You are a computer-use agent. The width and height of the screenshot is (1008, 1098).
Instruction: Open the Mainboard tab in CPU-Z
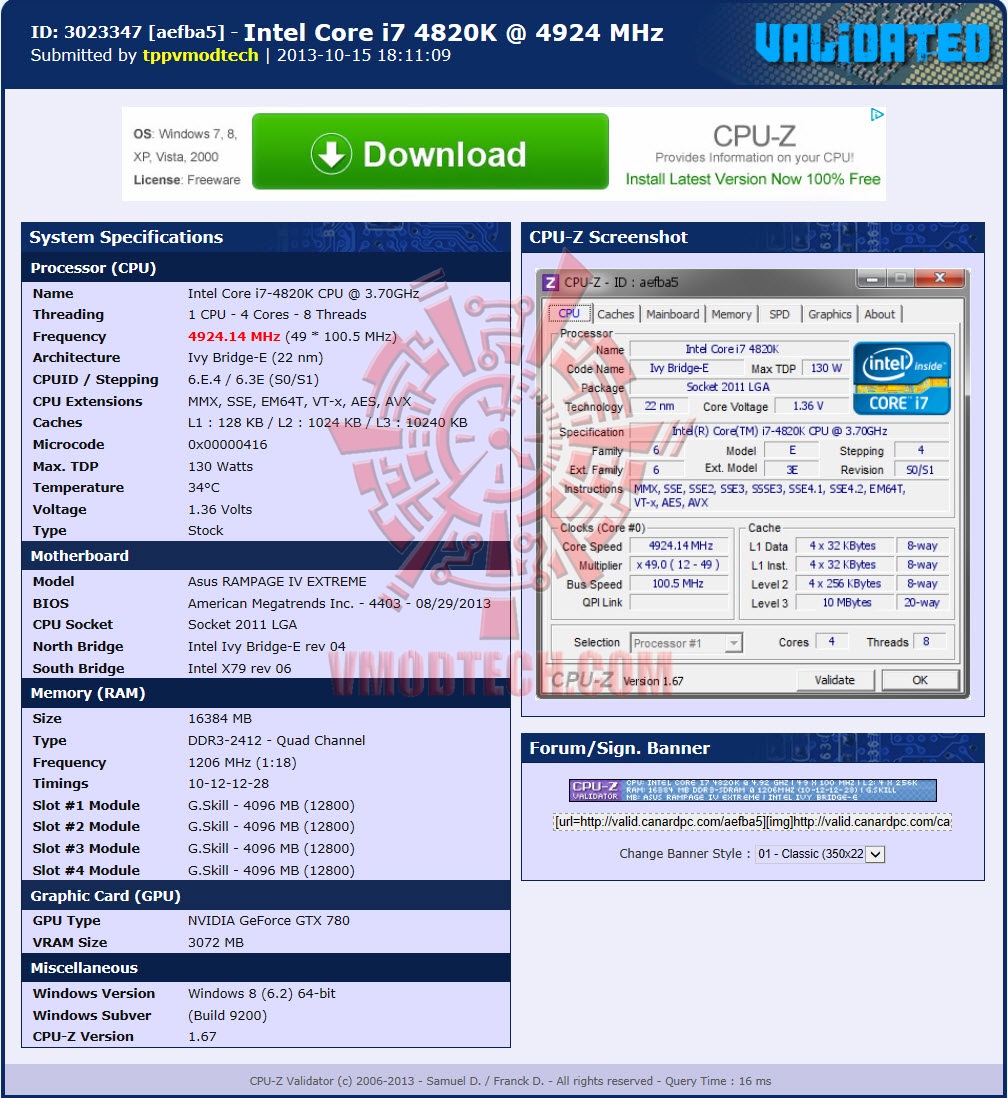[x=672, y=314]
